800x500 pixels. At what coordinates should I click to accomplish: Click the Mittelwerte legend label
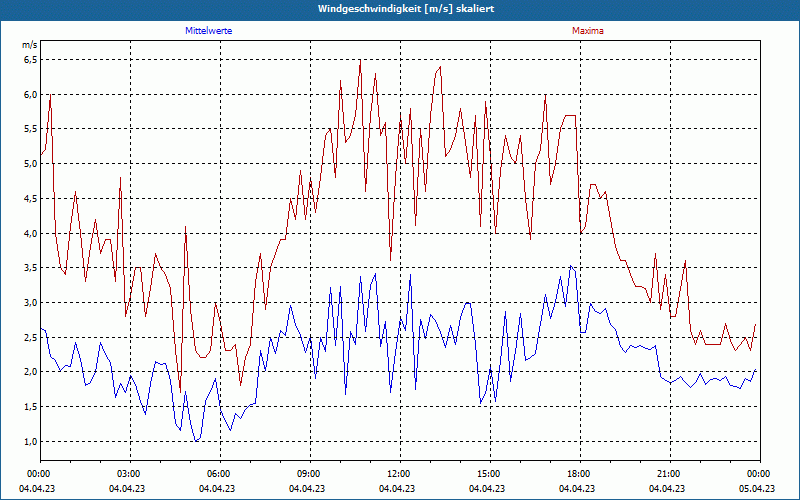pyautogui.click(x=209, y=31)
